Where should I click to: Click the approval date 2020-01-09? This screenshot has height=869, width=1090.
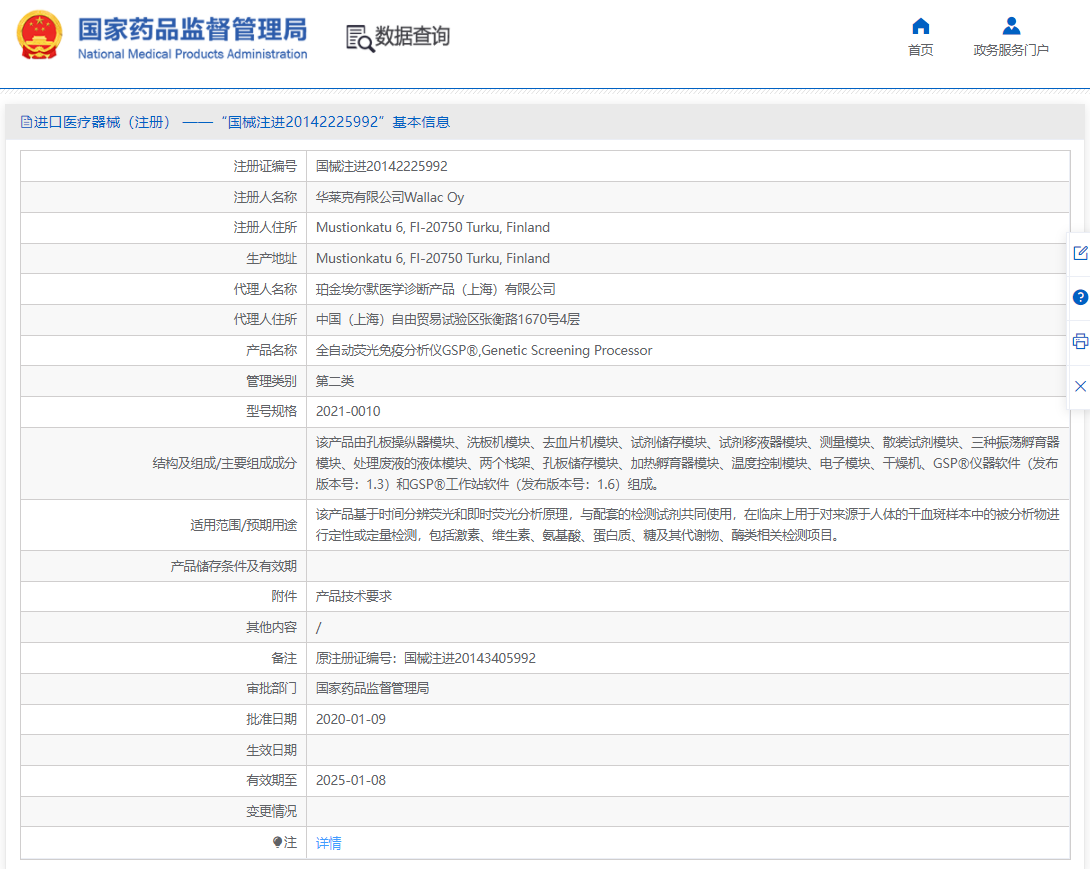[350, 720]
